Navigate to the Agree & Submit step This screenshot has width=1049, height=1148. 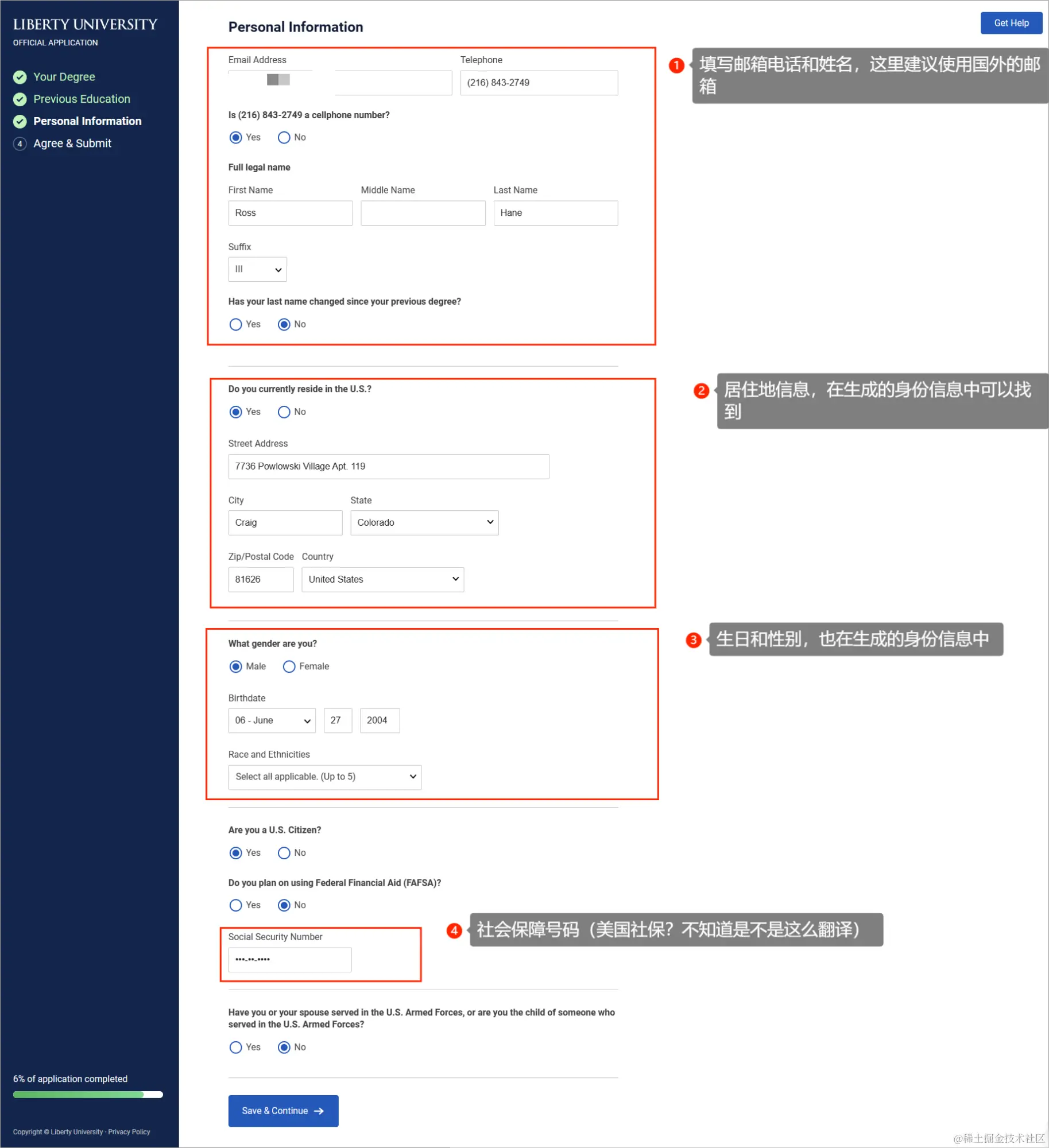pos(72,143)
